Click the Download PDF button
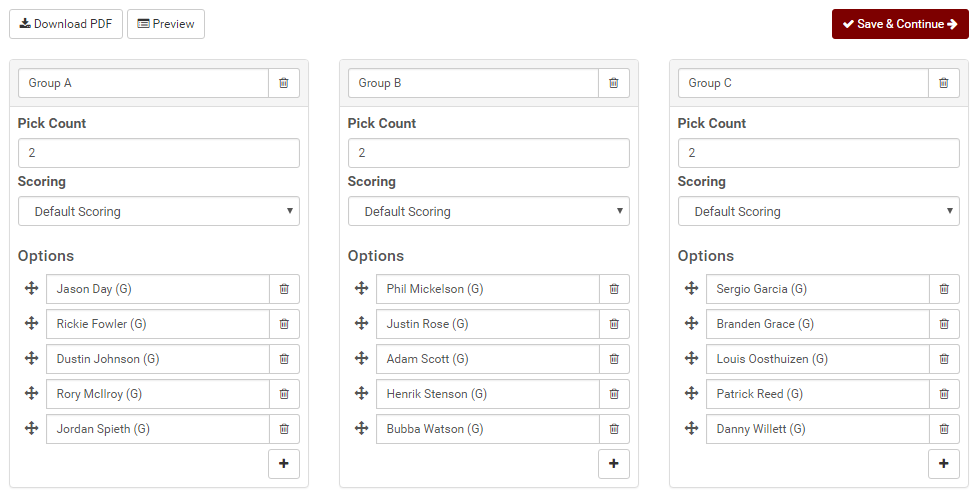This screenshot has height=497, width=978. coord(65,24)
